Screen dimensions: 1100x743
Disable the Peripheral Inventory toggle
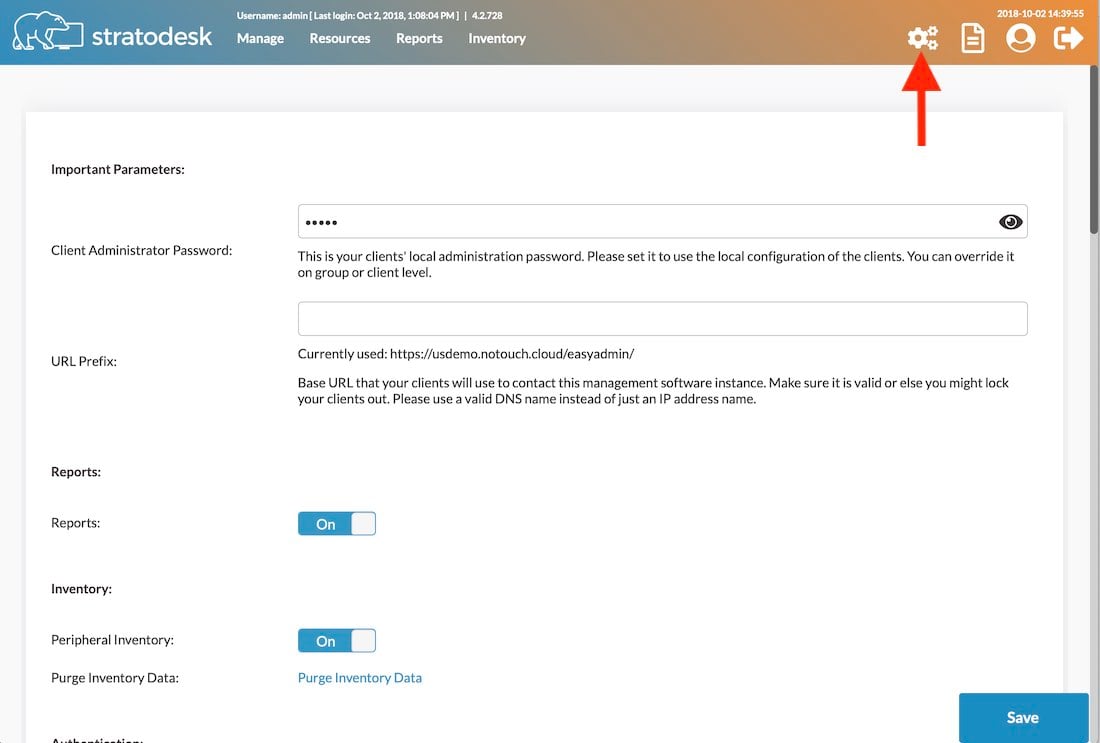pos(336,640)
